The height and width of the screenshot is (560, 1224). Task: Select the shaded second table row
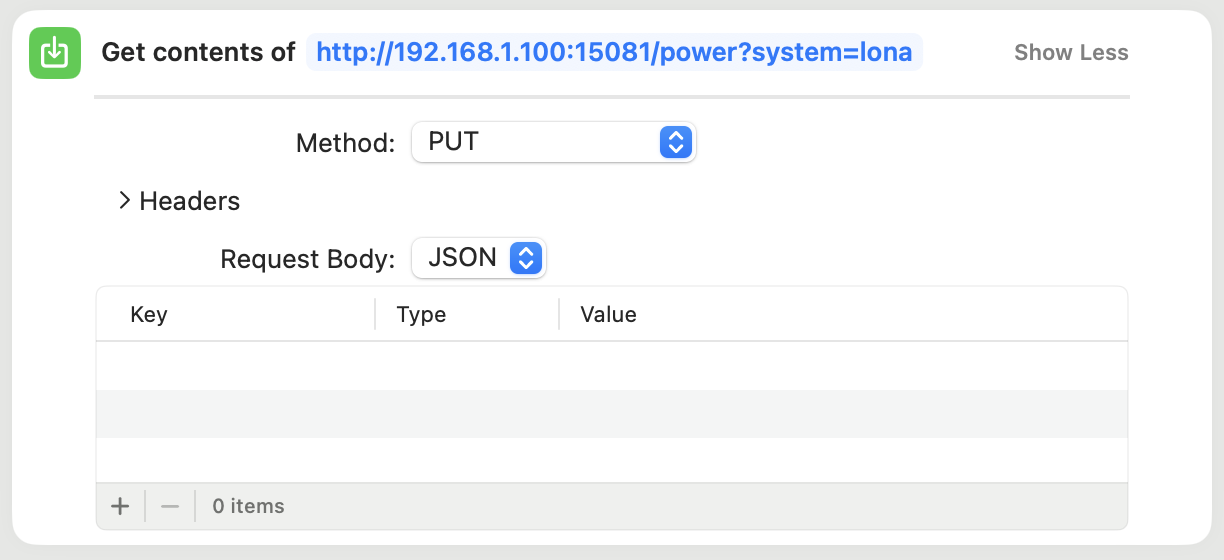(x=611, y=413)
